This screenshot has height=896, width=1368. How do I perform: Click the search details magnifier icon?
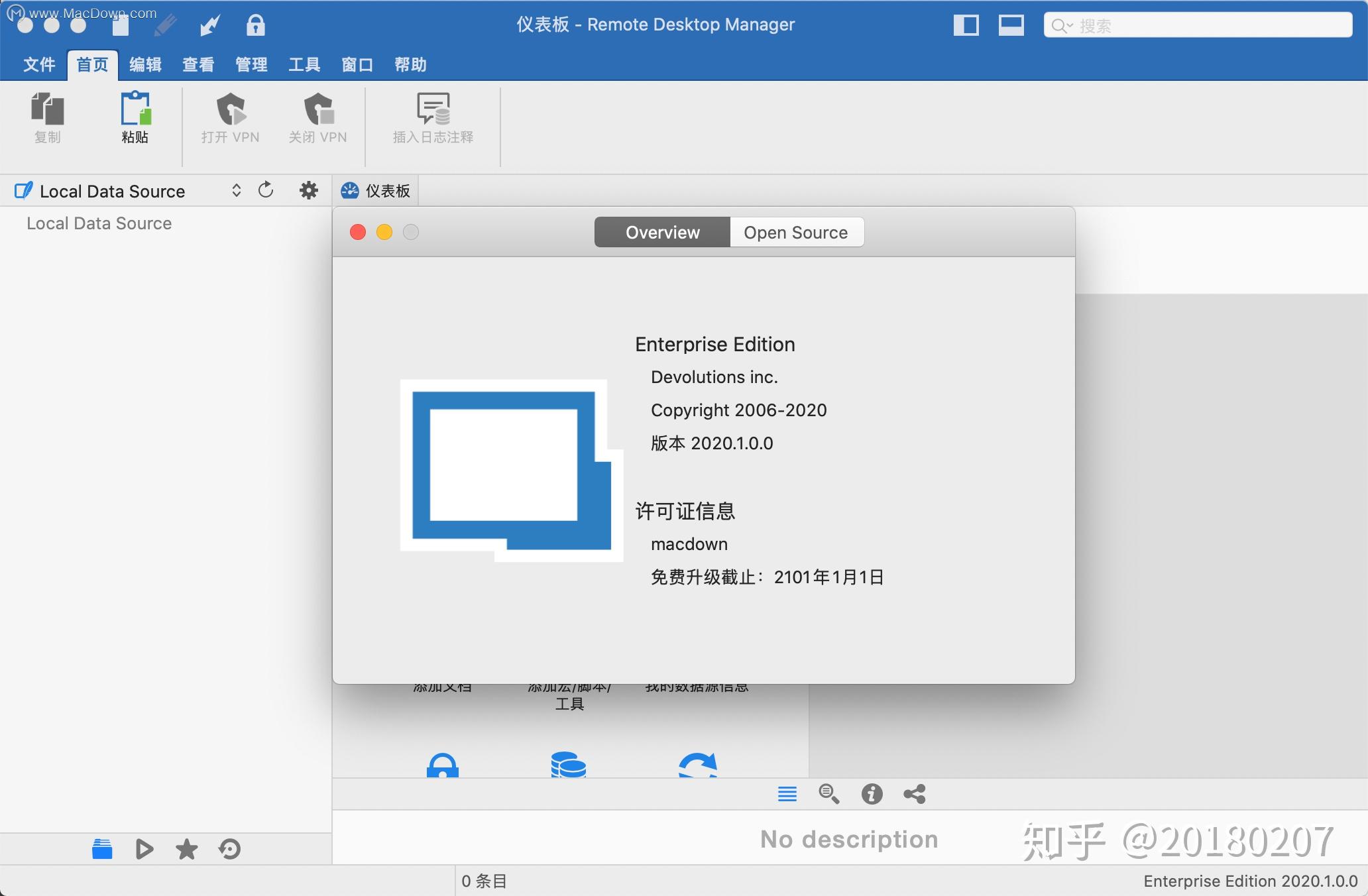pos(828,793)
